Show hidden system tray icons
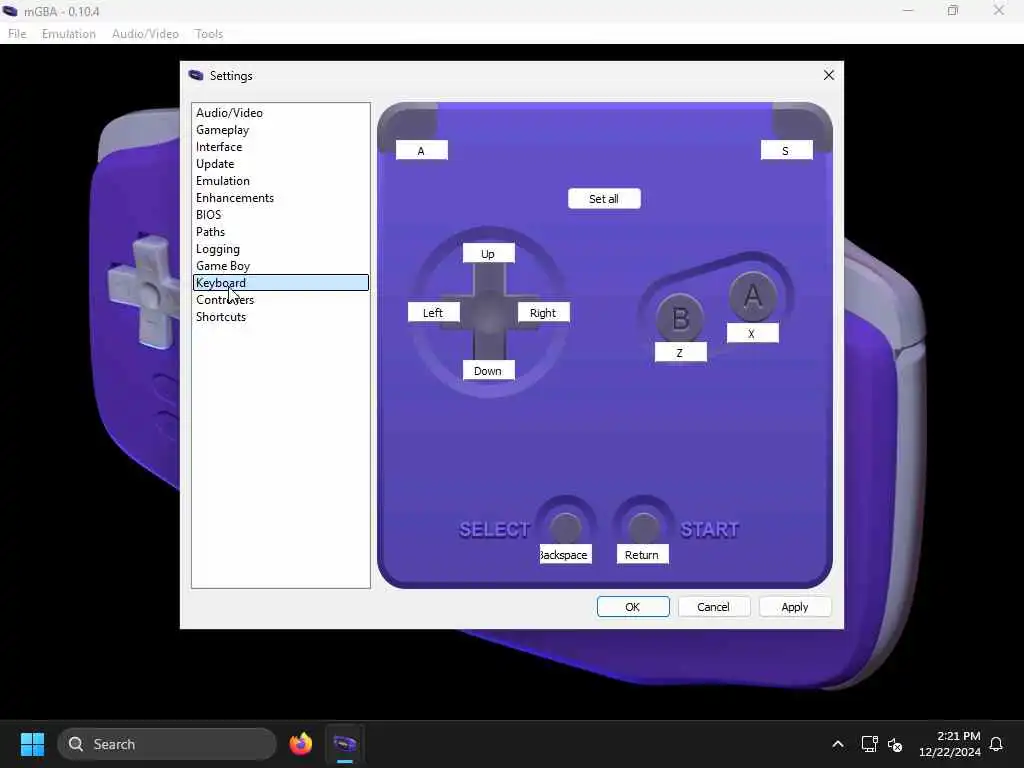 tap(838, 744)
